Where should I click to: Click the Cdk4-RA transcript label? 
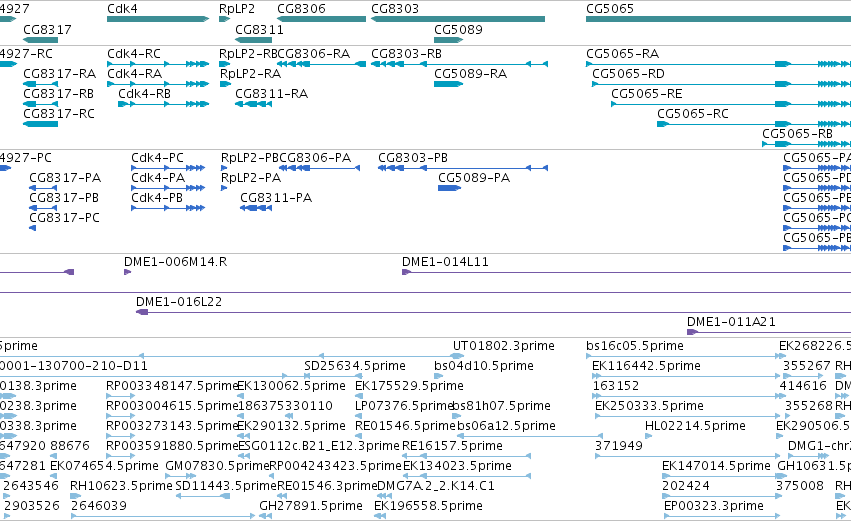pos(135,74)
